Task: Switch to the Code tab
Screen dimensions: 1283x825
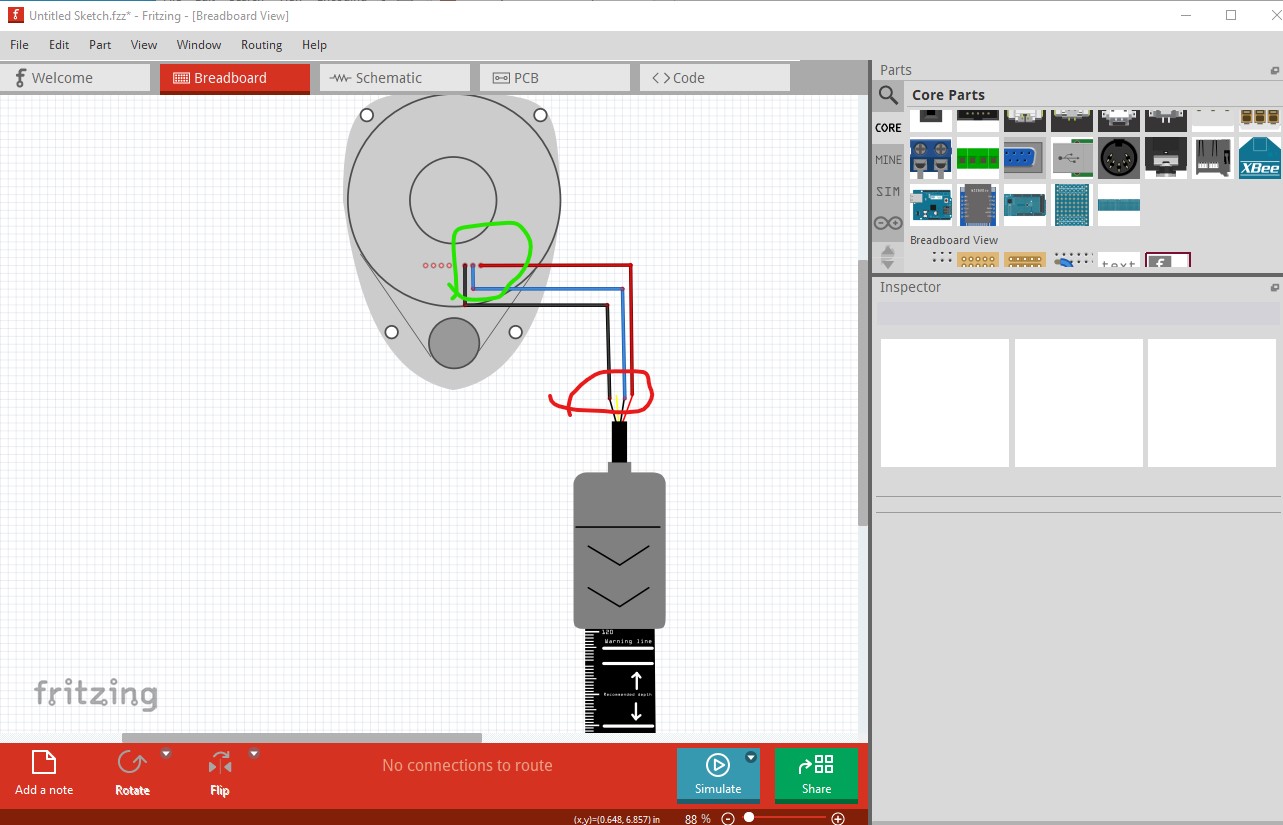Action: pos(715,78)
